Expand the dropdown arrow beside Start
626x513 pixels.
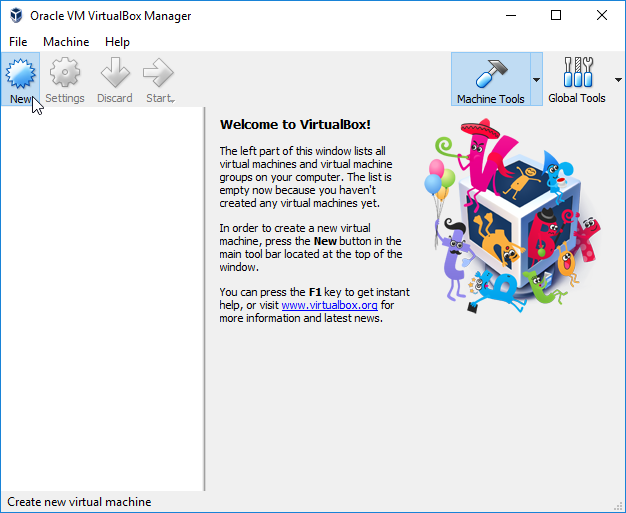(174, 99)
